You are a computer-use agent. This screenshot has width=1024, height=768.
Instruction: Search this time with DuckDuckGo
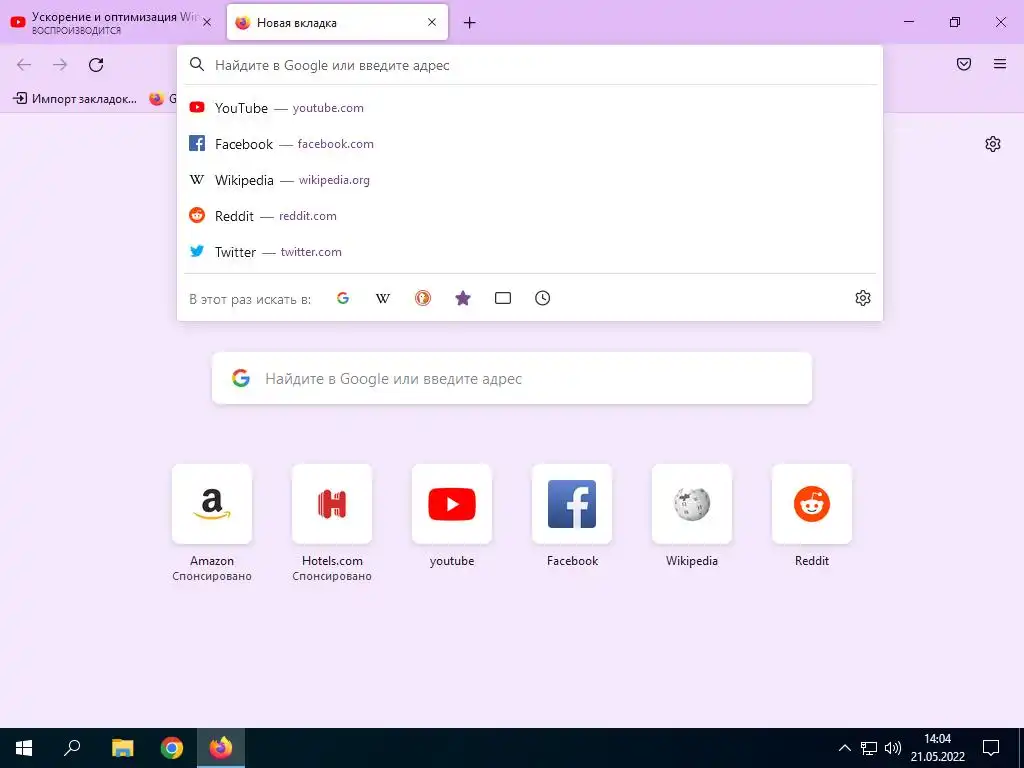point(423,298)
